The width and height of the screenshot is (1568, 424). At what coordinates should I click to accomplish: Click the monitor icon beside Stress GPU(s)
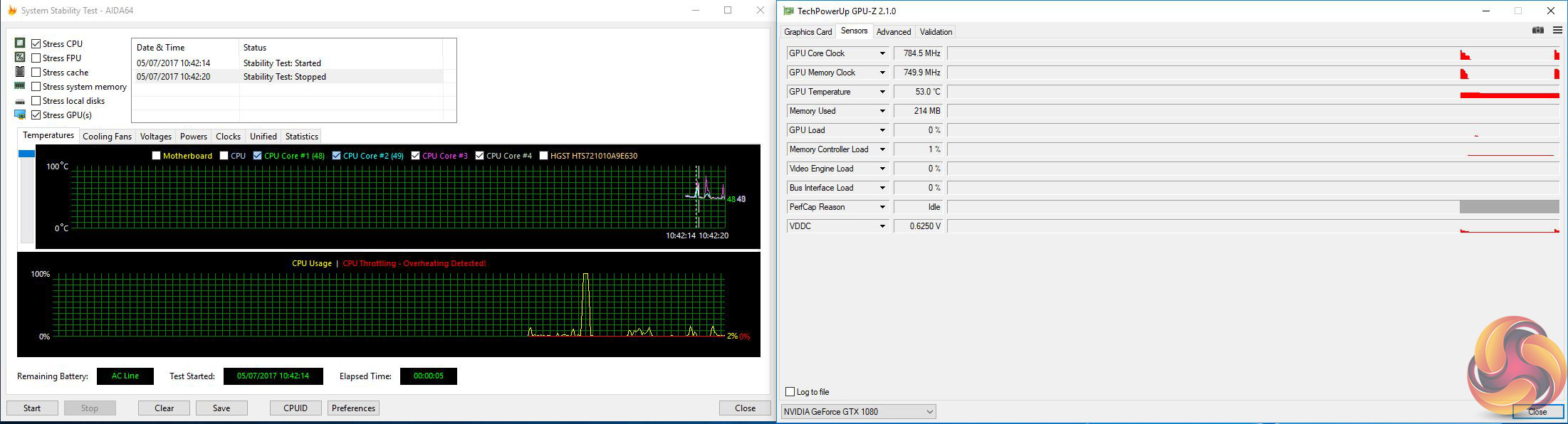click(x=20, y=115)
